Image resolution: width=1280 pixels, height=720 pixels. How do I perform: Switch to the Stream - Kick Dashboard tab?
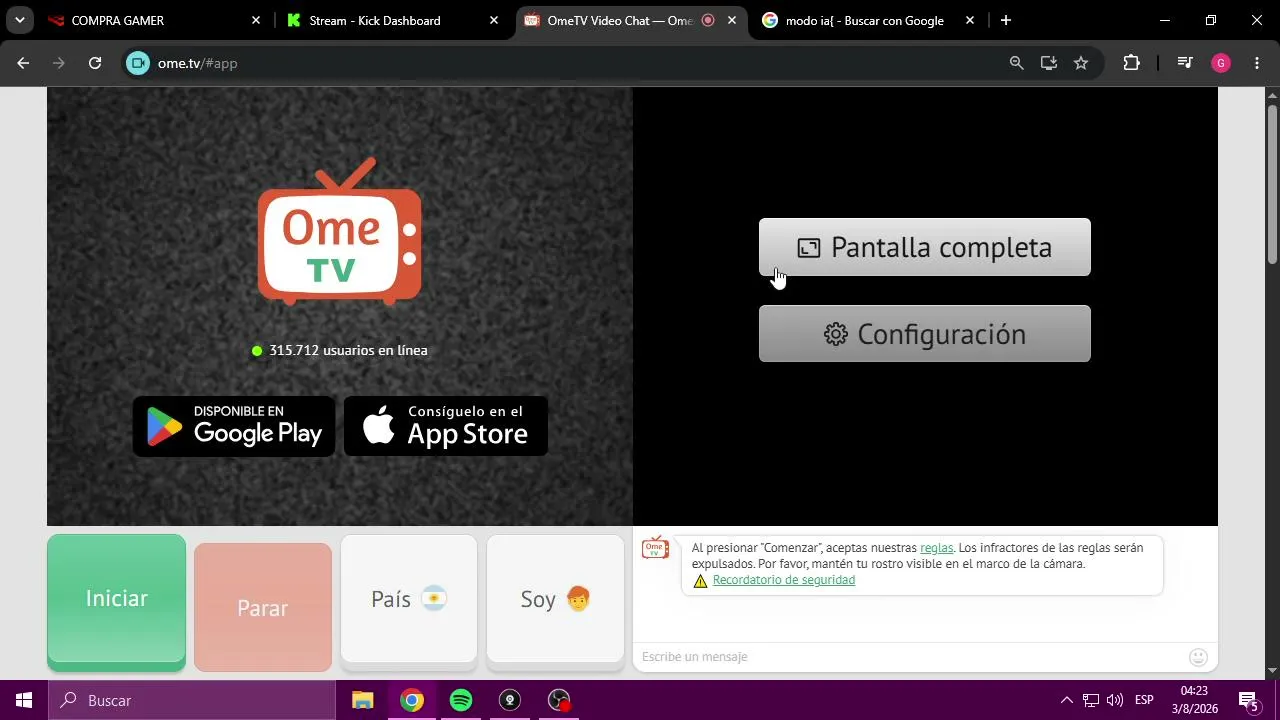pos(393,20)
